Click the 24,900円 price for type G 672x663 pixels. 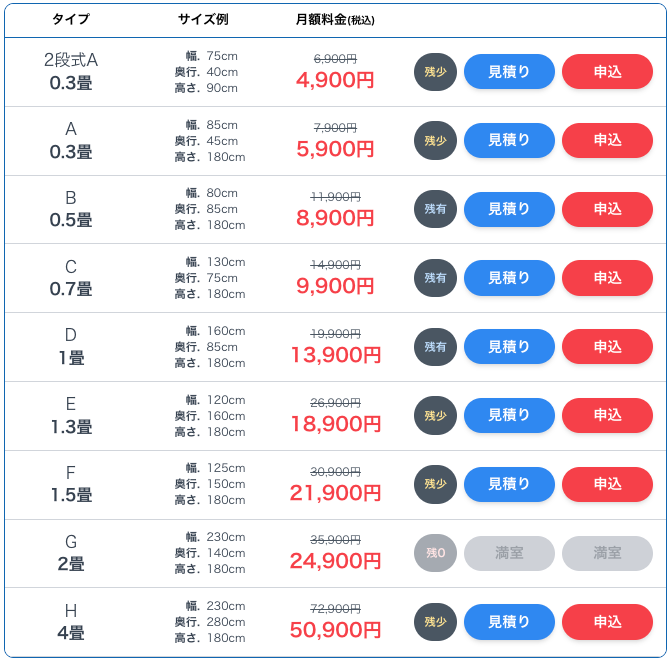tap(335, 561)
